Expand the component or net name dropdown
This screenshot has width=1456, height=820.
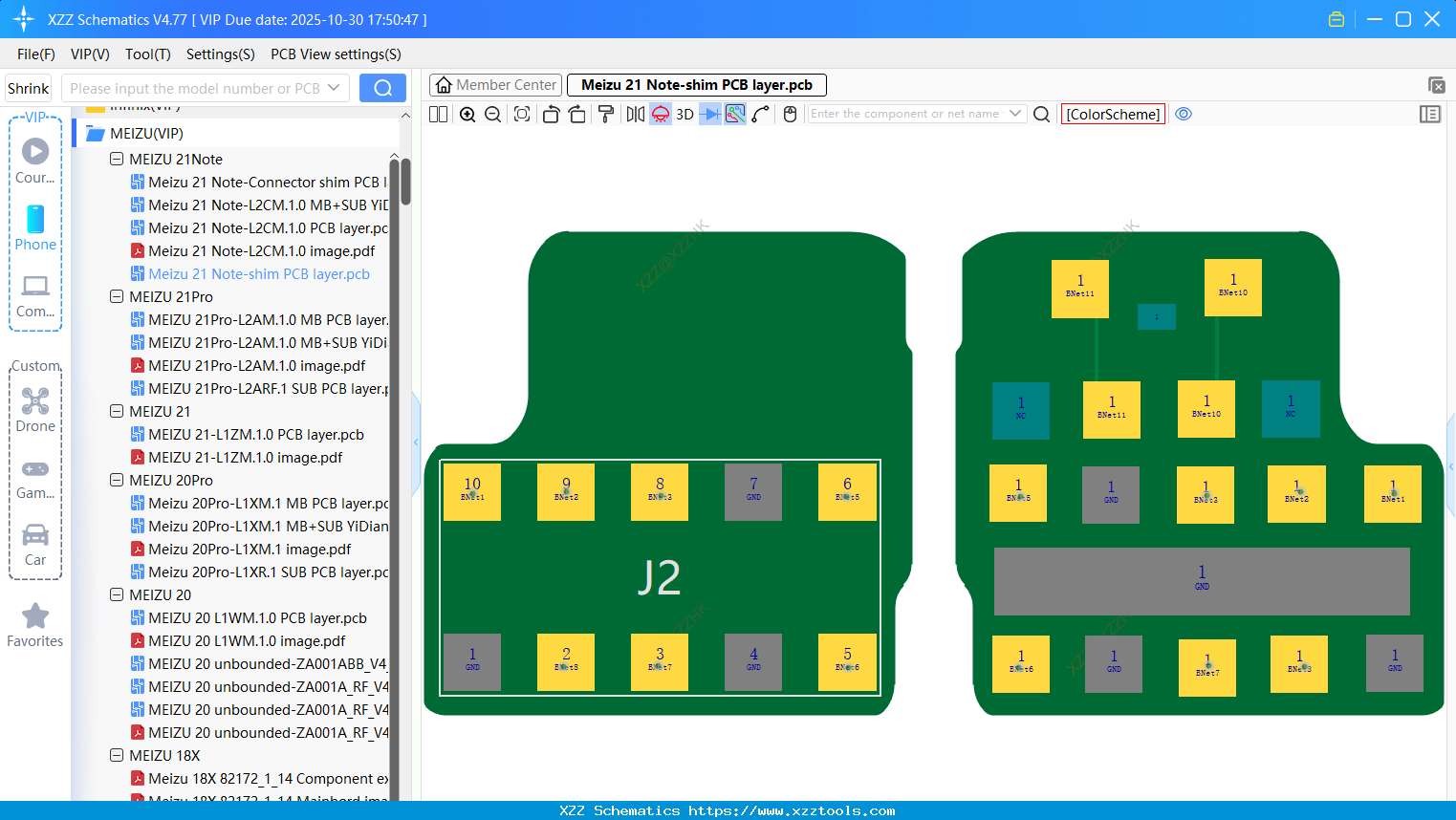[x=1015, y=114]
